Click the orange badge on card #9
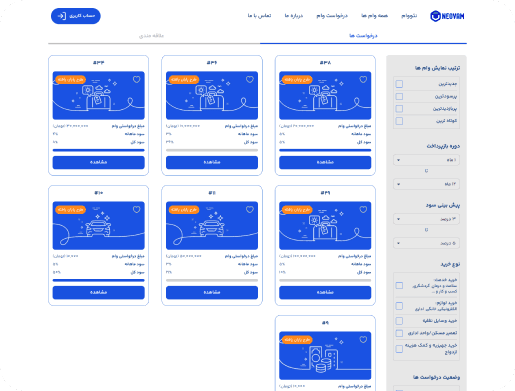The image size is (515, 391). (297, 340)
